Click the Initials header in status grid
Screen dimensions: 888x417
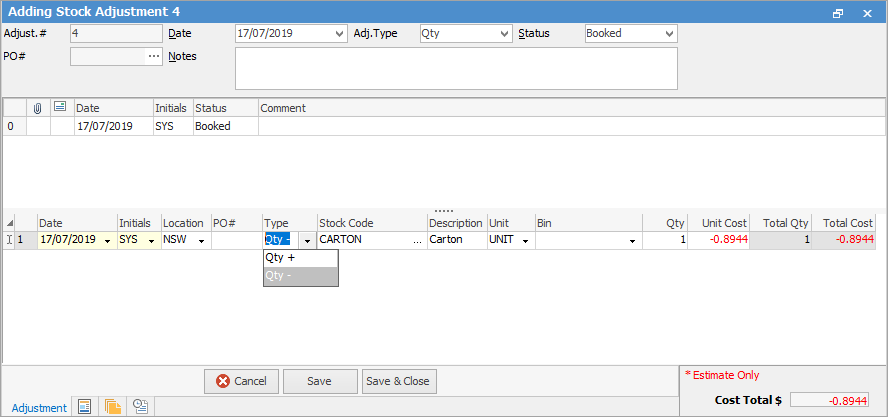(x=173, y=108)
